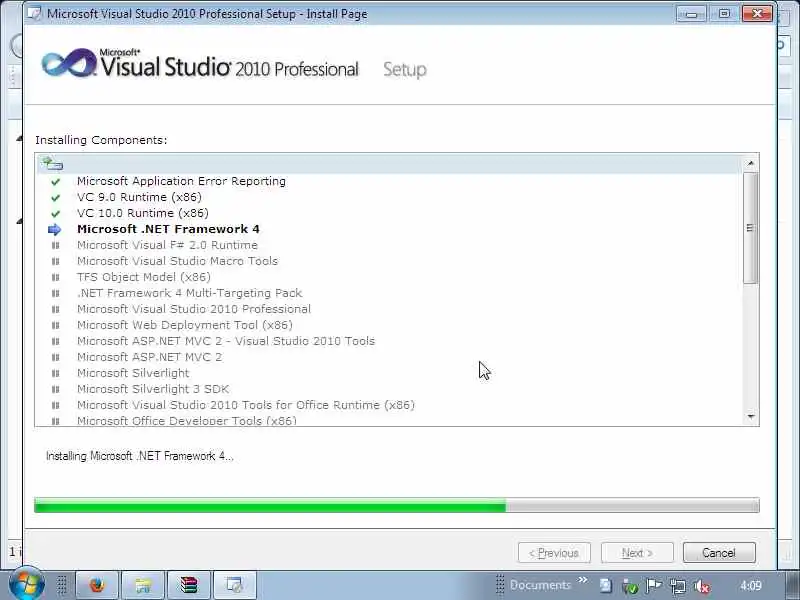Click the Previous button

coord(554,553)
